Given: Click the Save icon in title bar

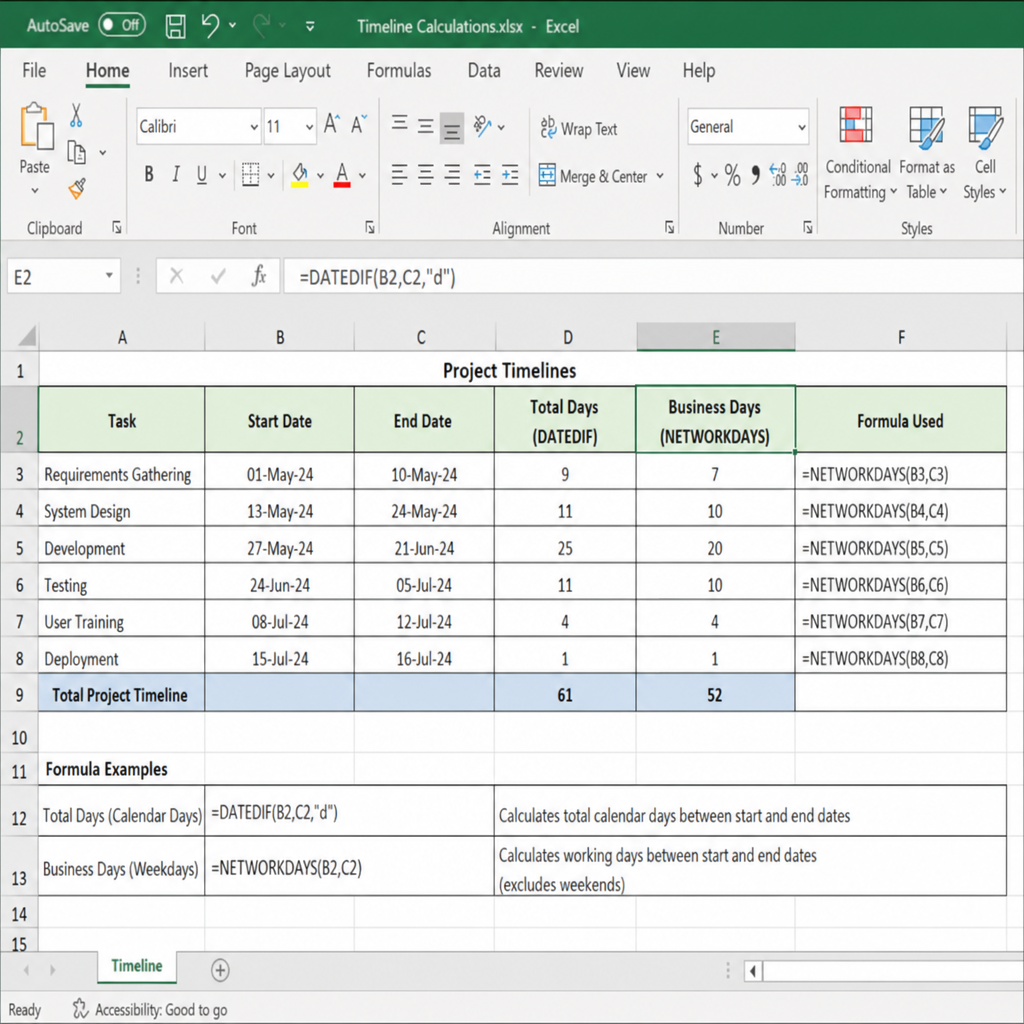Looking at the screenshot, I should pyautogui.click(x=175, y=26).
